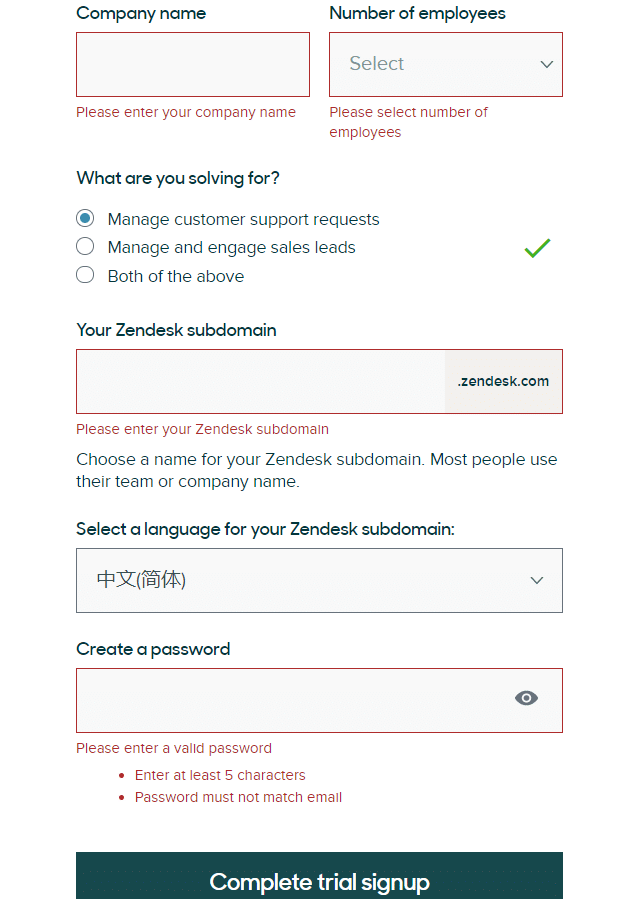
Task: Click the Create a password label
Action: click(153, 649)
